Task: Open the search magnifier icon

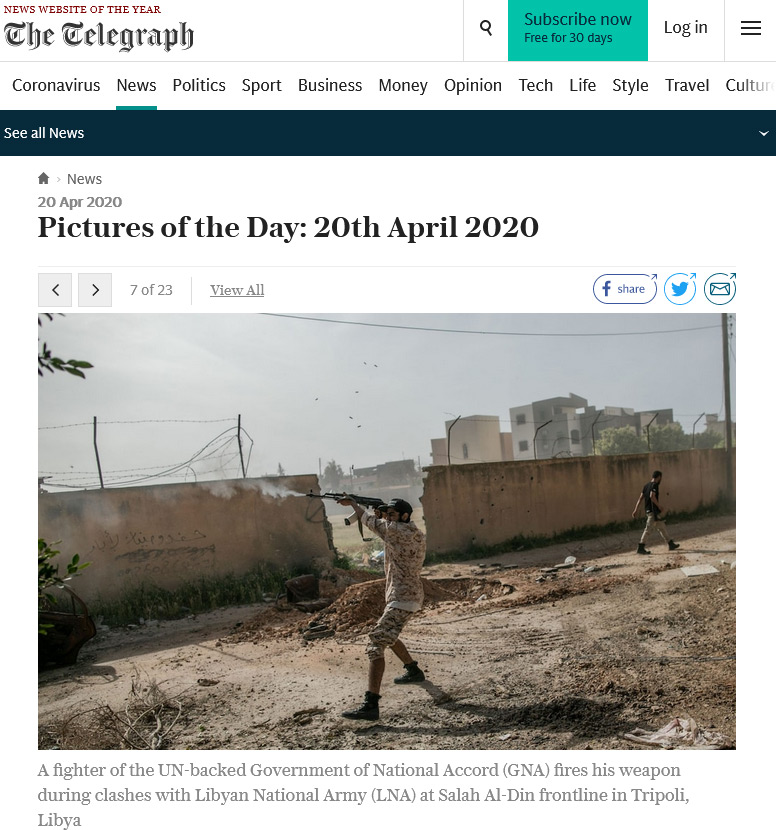Action: point(485,28)
